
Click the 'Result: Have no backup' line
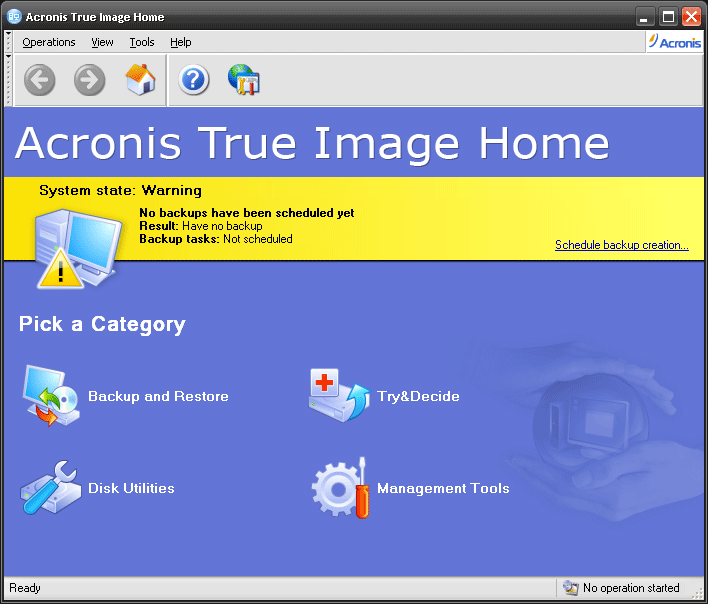pyautogui.click(x=200, y=226)
